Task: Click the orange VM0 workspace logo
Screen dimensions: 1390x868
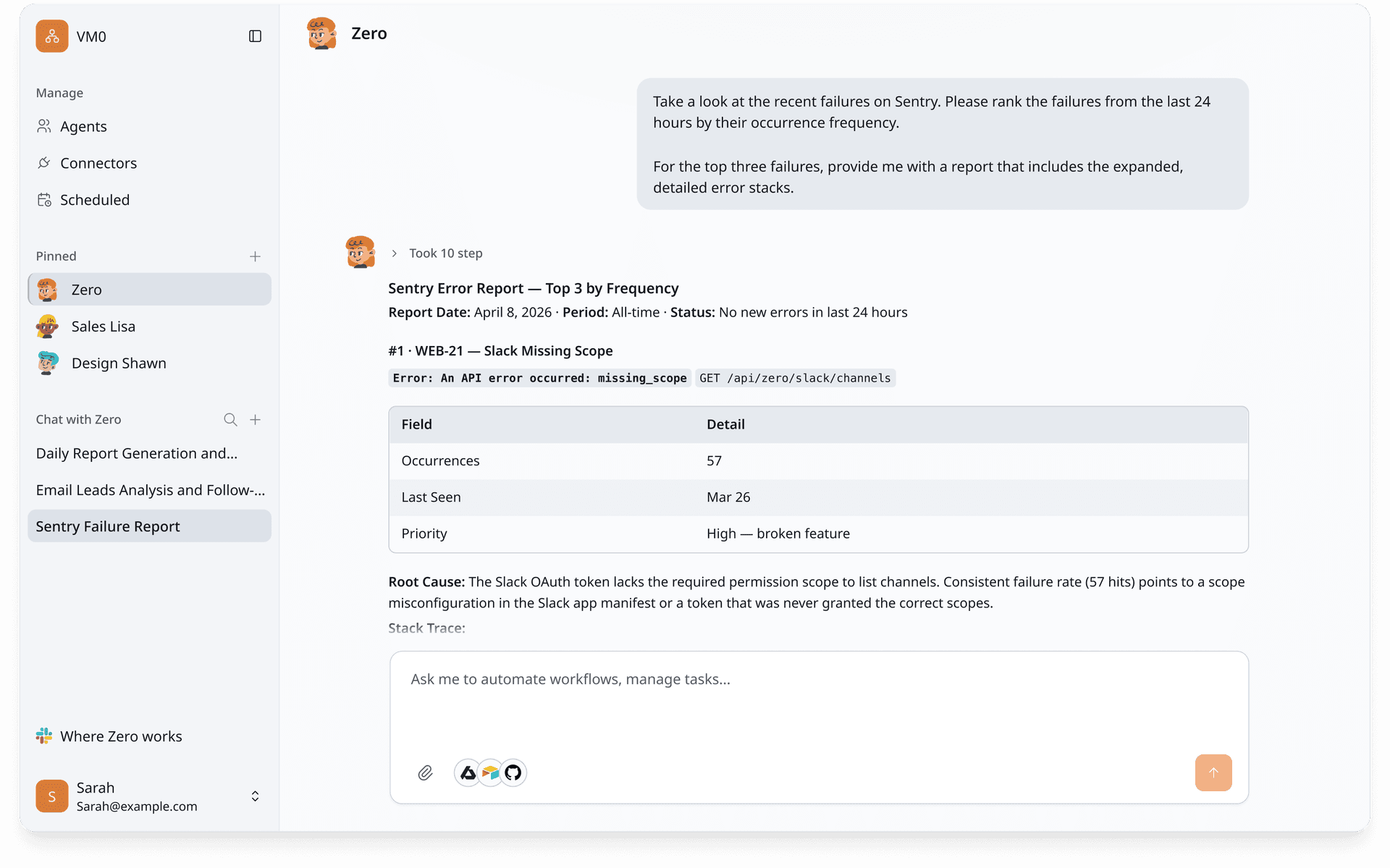Action: [51, 36]
